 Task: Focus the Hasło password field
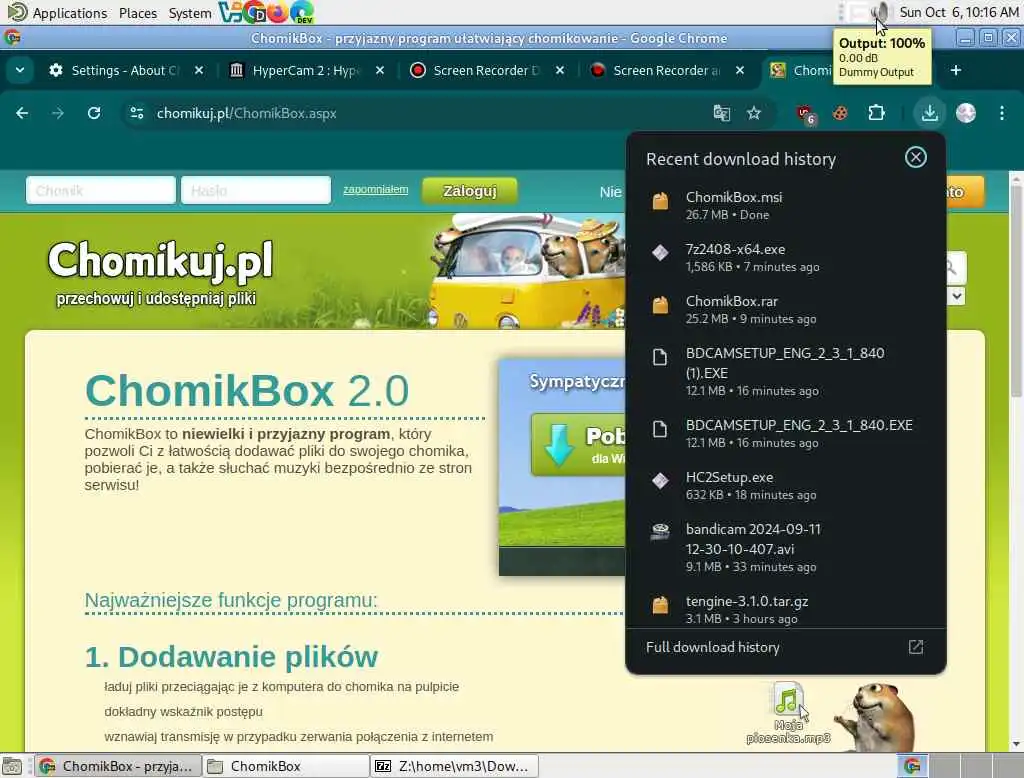[256, 190]
